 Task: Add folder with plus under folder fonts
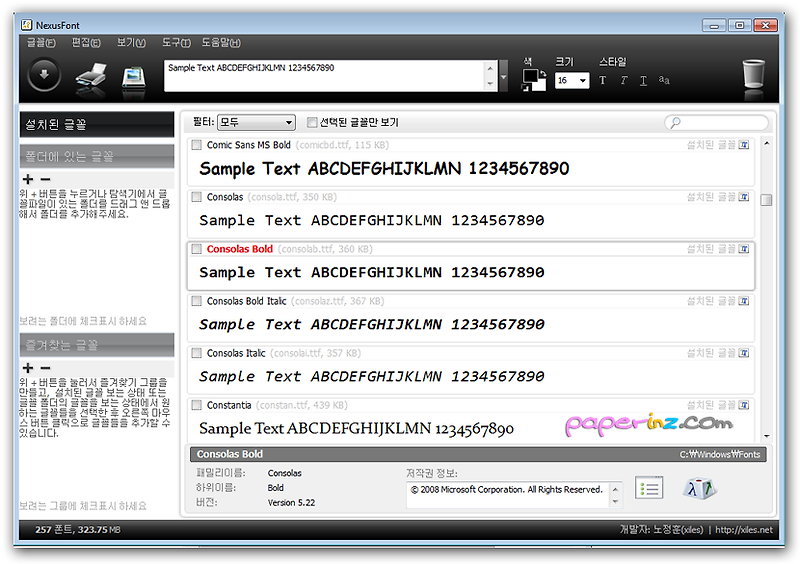point(28,179)
